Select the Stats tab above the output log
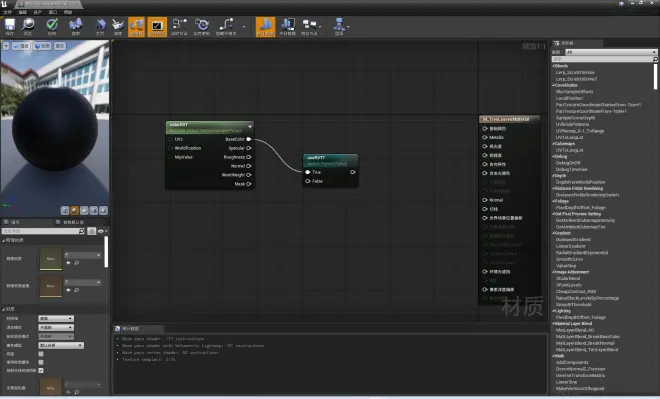Viewport: 660px width, 399px height. pos(130,329)
